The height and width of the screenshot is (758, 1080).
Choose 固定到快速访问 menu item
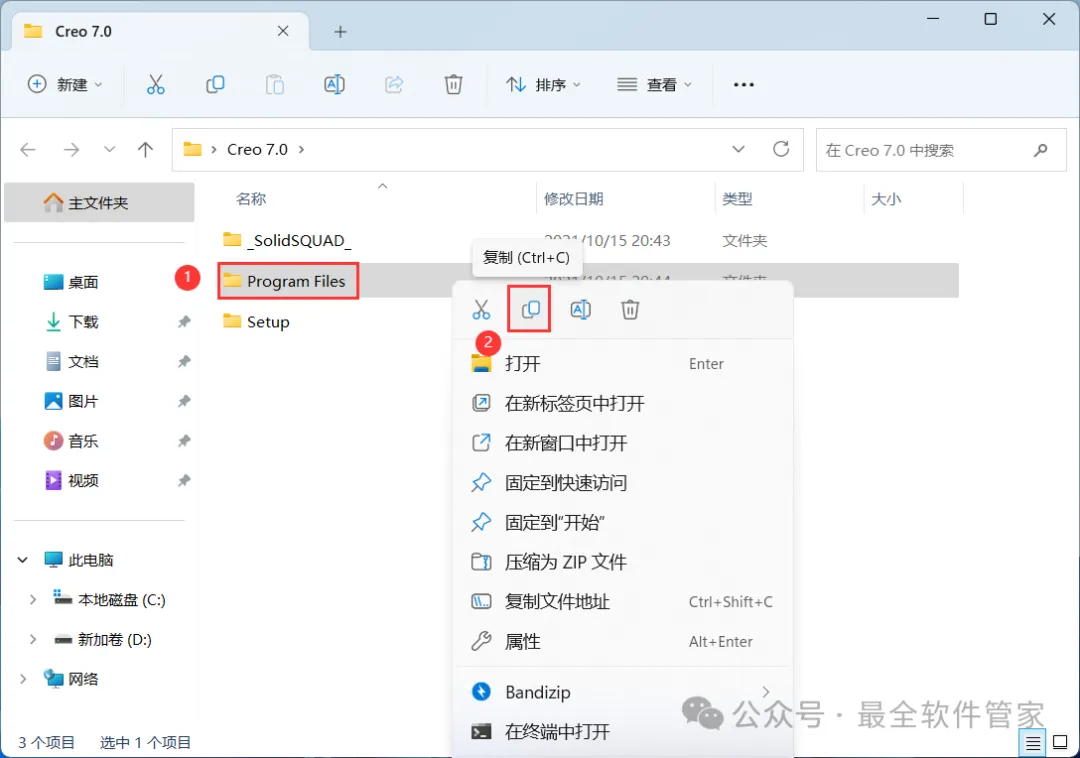pos(623,483)
